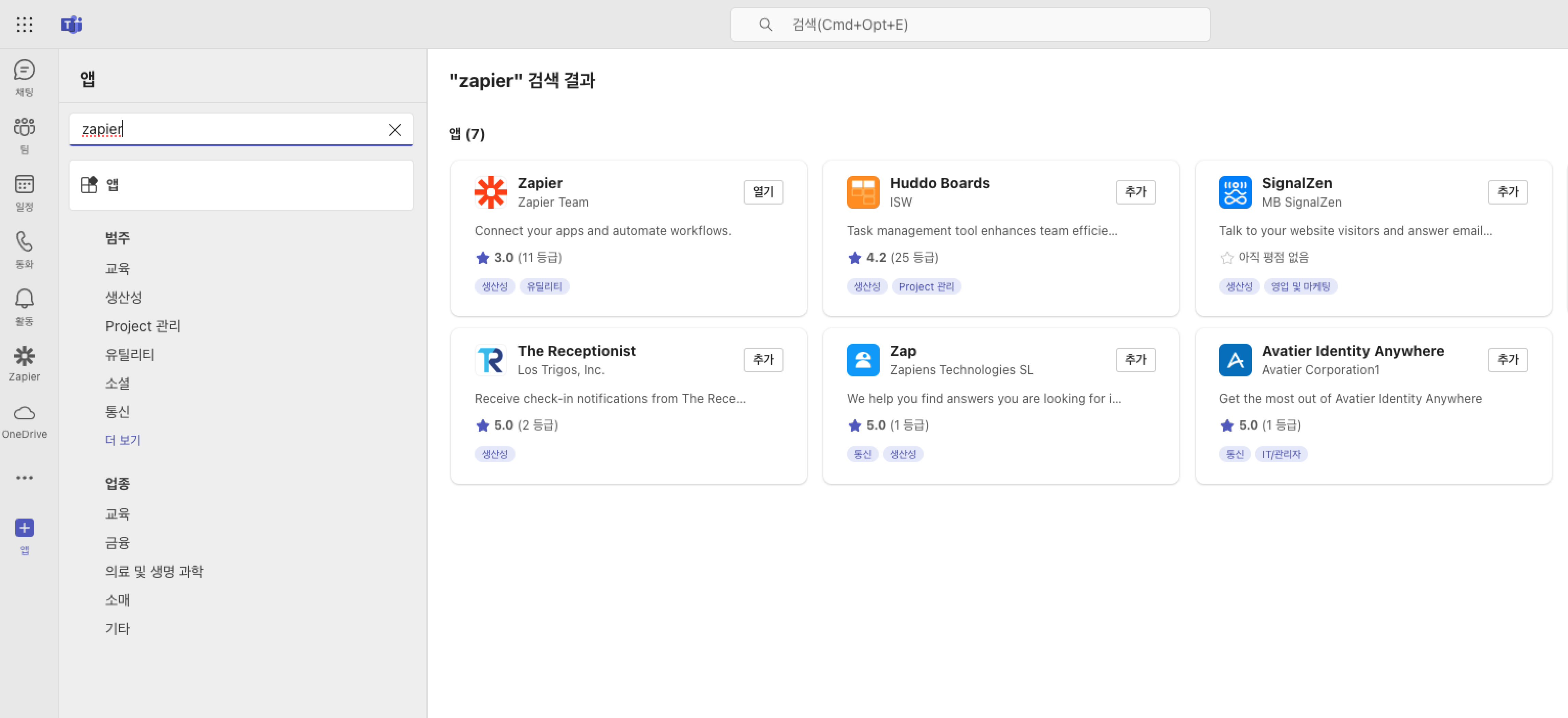Open the Chat (채팅) sidebar icon
The height and width of the screenshot is (718, 1568).
(24, 77)
